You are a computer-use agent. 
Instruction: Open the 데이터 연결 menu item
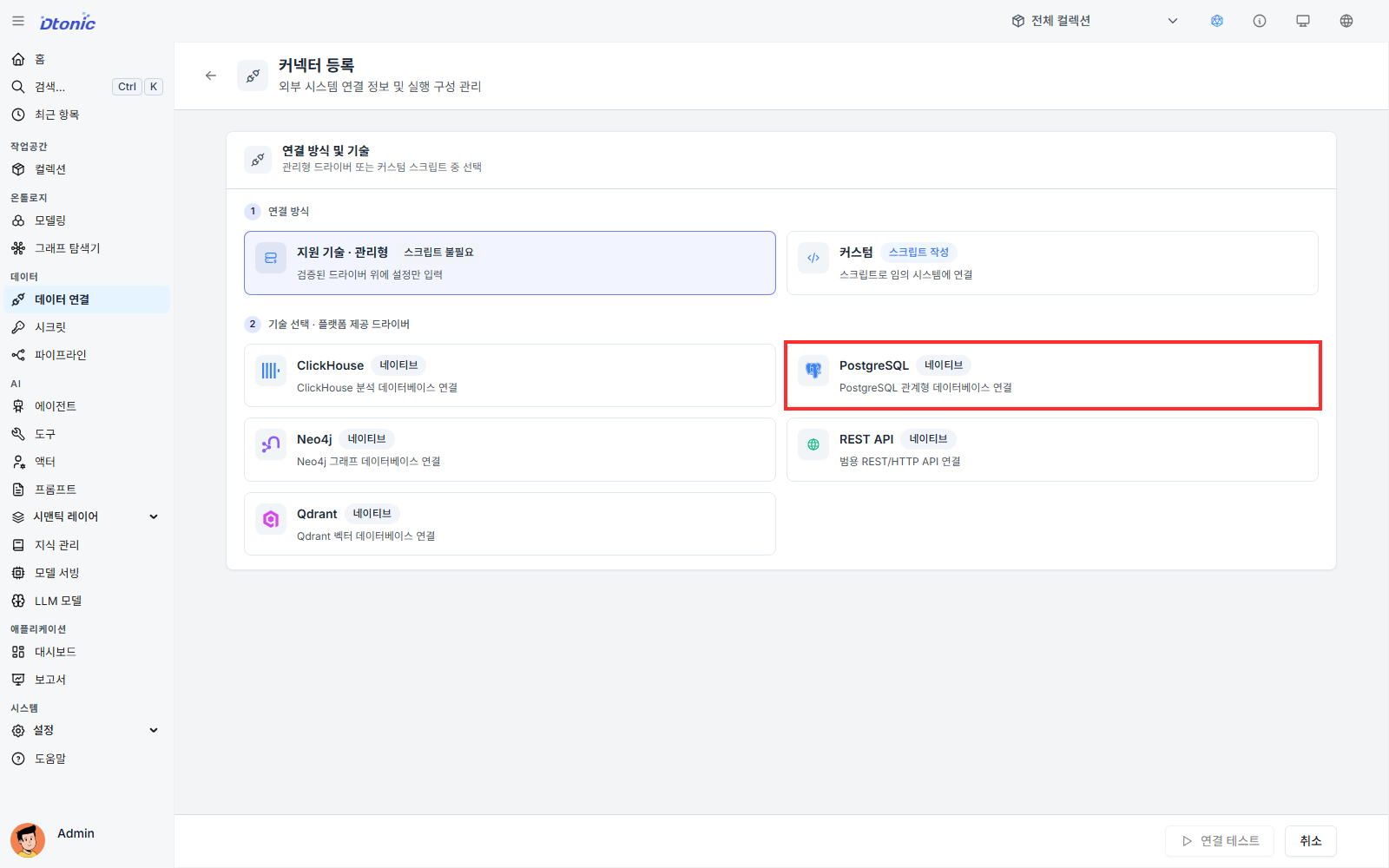[87, 299]
